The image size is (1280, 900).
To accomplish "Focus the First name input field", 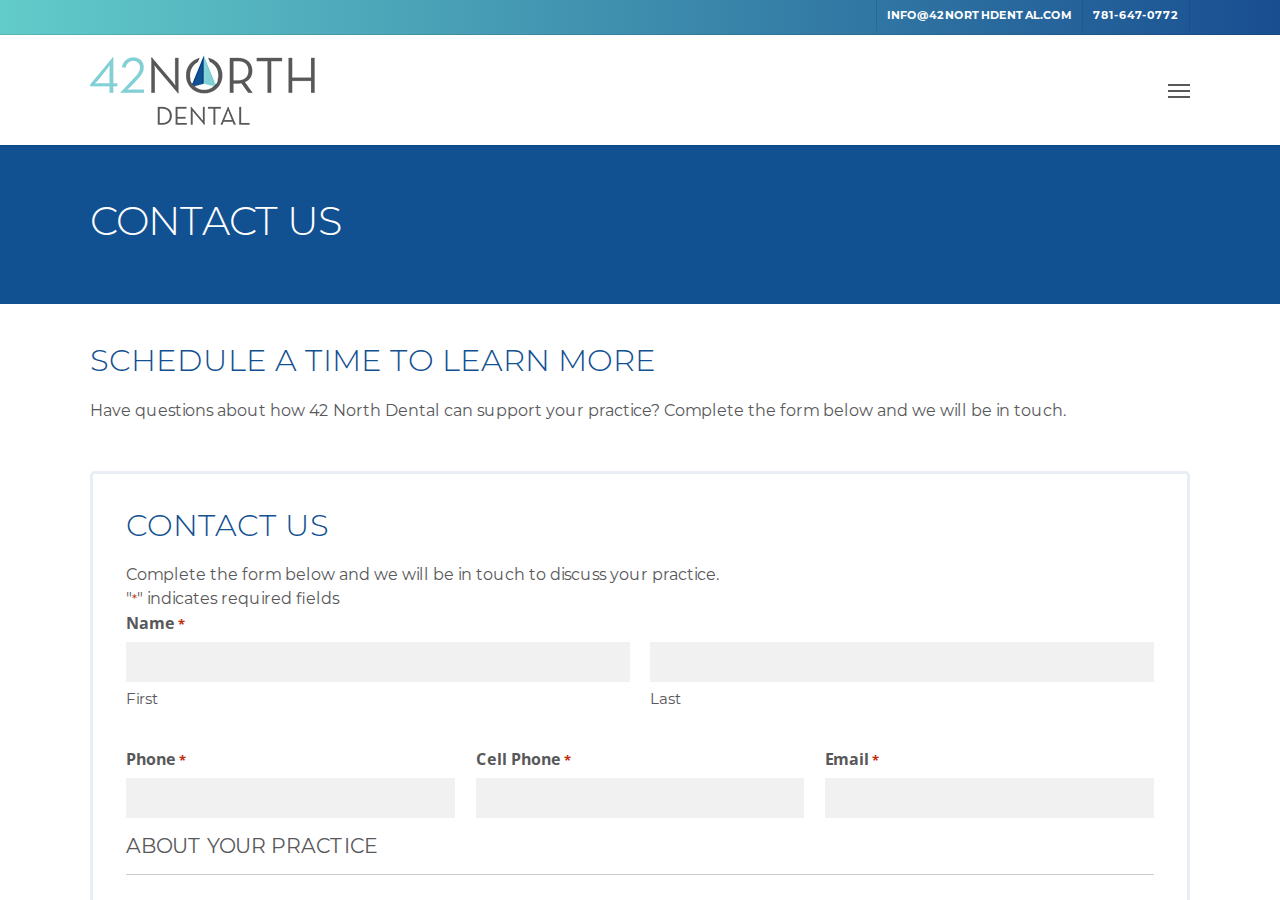I will coord(378,662).
